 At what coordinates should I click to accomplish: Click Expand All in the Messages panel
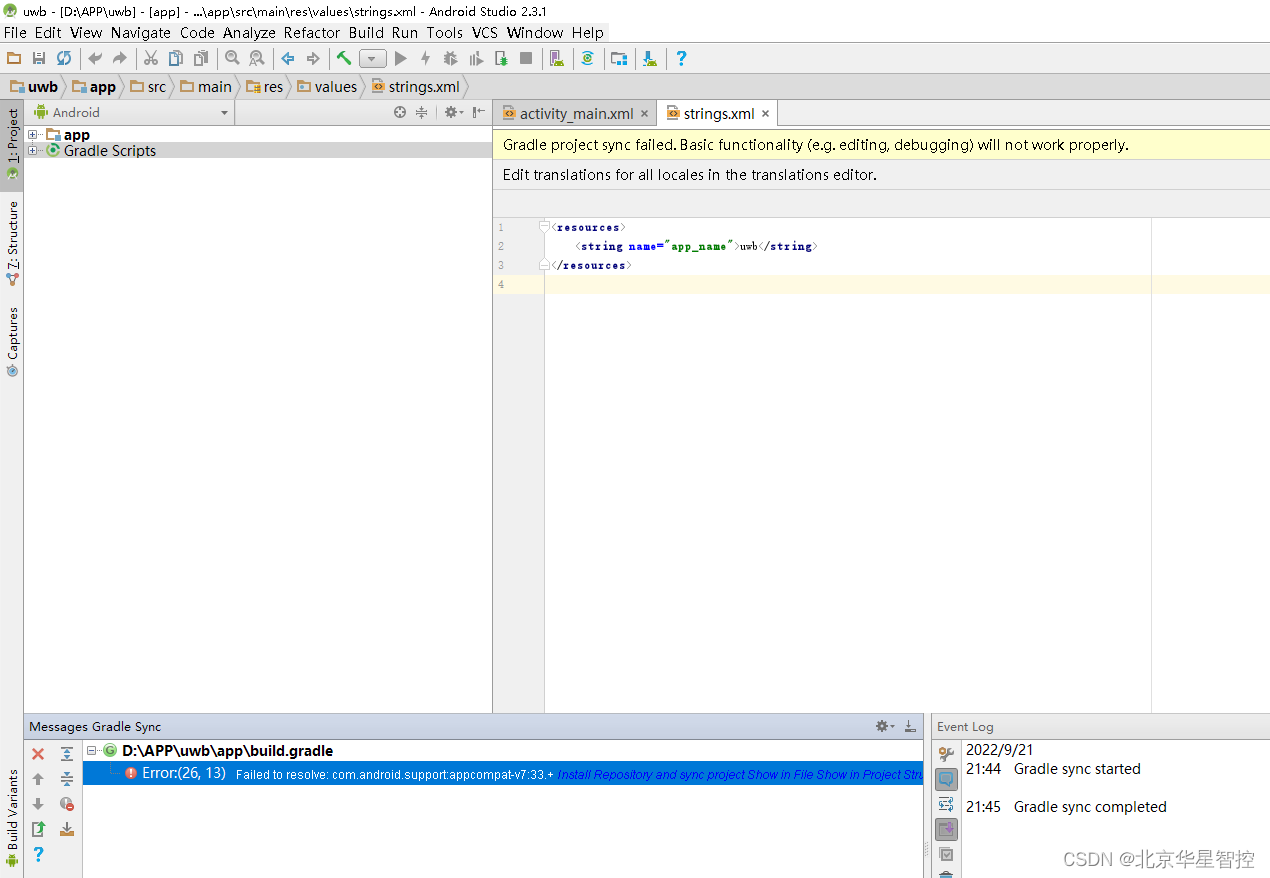pos(67,754)
